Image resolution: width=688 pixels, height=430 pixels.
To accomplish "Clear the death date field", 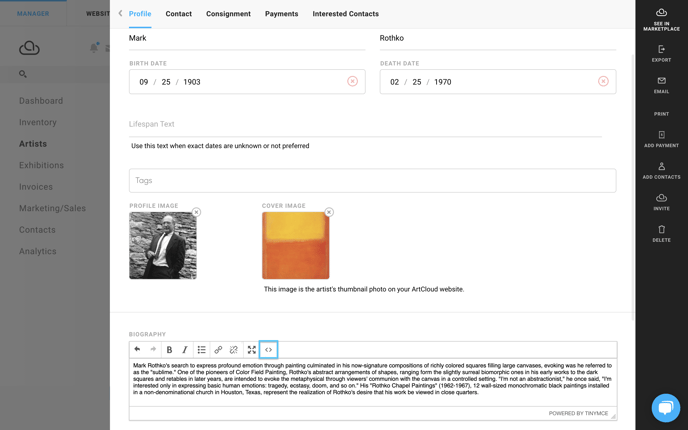I will 603,81.
